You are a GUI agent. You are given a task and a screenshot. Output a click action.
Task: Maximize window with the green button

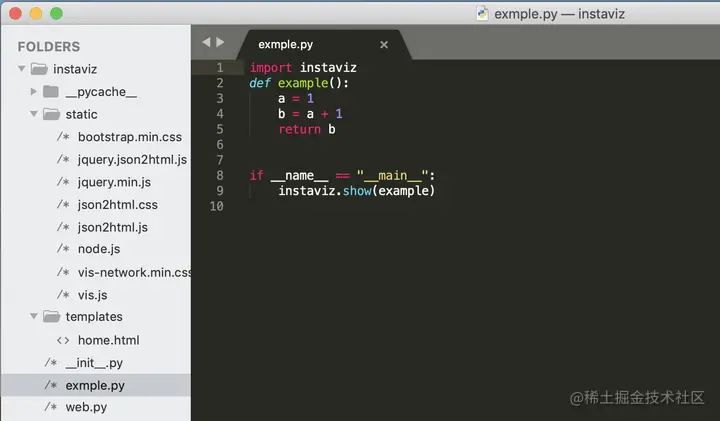(56, 13)
